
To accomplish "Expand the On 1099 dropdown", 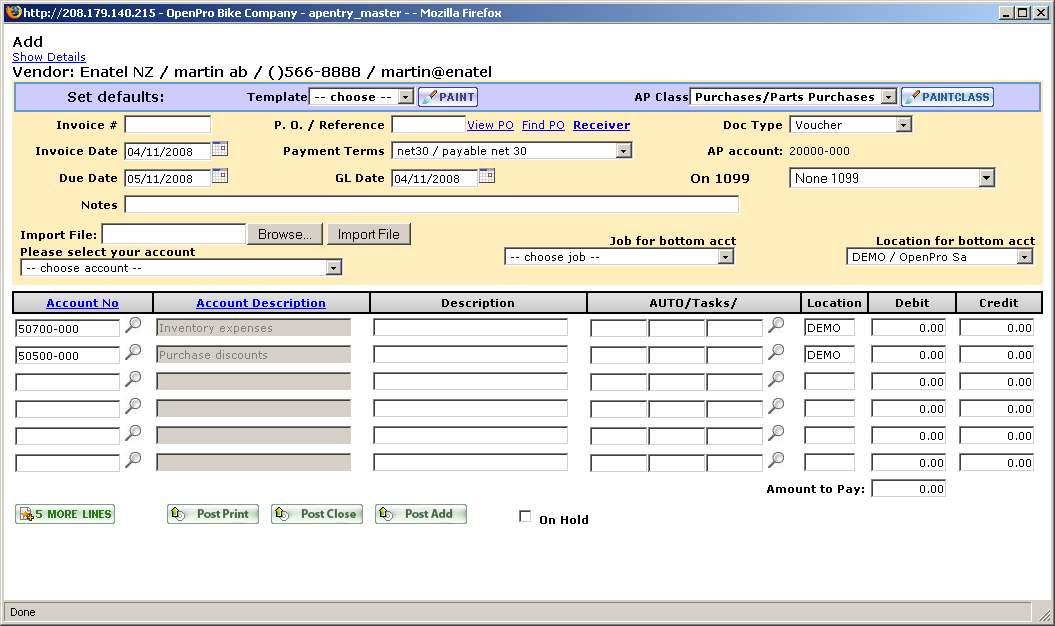I will click(x=986, y=178).
